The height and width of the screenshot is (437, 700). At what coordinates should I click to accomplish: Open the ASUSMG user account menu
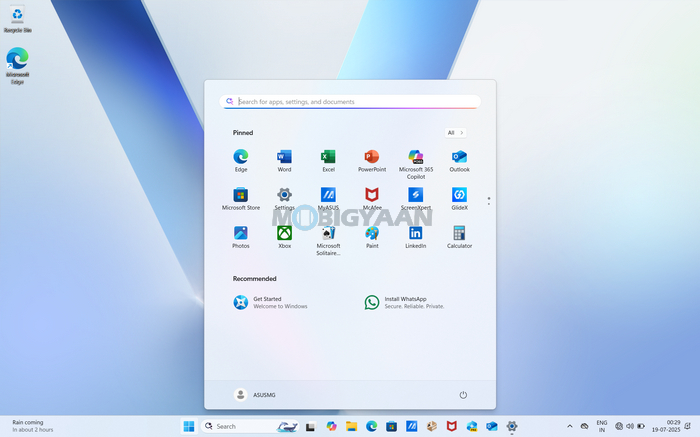[x=255, y=395]
